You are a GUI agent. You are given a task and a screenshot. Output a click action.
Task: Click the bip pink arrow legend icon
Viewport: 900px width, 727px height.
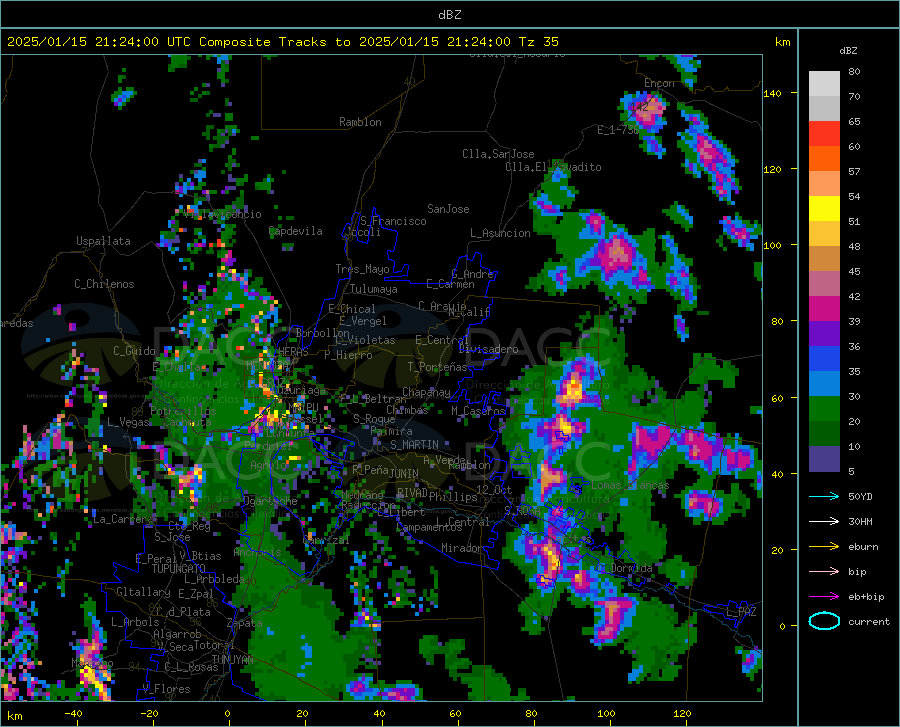824,572
